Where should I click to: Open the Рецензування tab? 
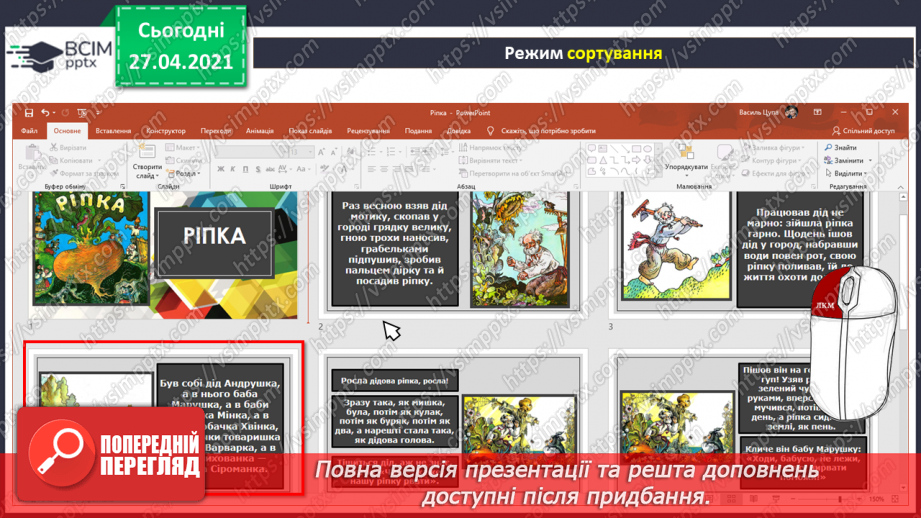point(368,131)
